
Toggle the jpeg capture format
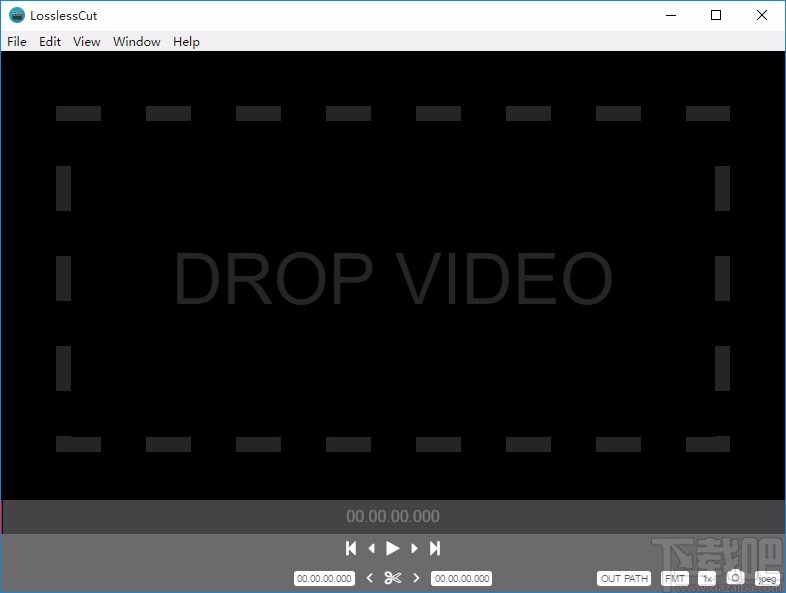click(x=767, y=578)
